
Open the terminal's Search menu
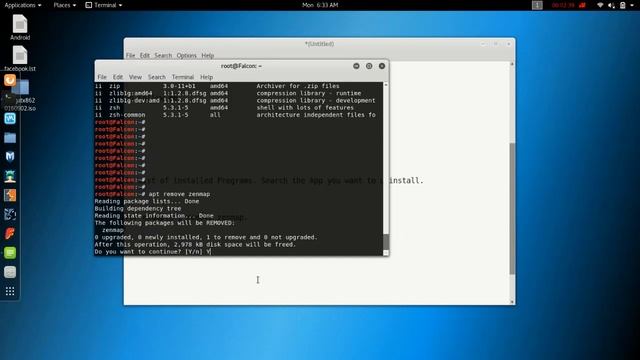(x=157, y=77)
